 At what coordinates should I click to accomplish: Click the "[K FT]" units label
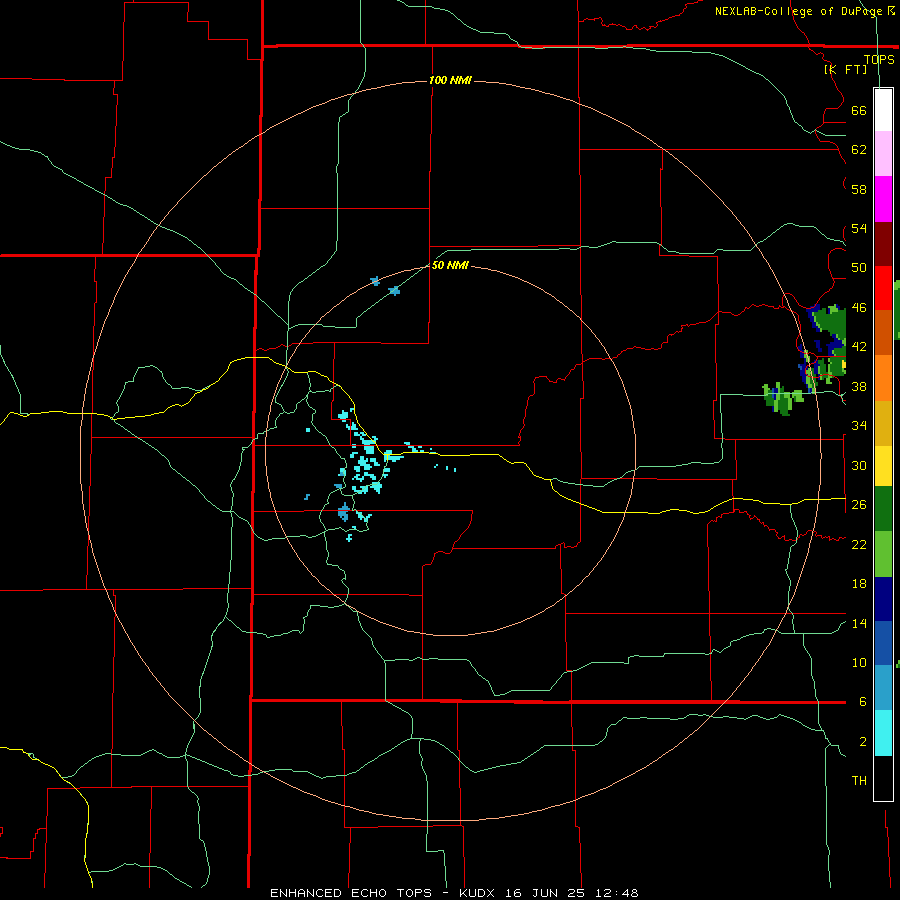click(x=845, y=69)
